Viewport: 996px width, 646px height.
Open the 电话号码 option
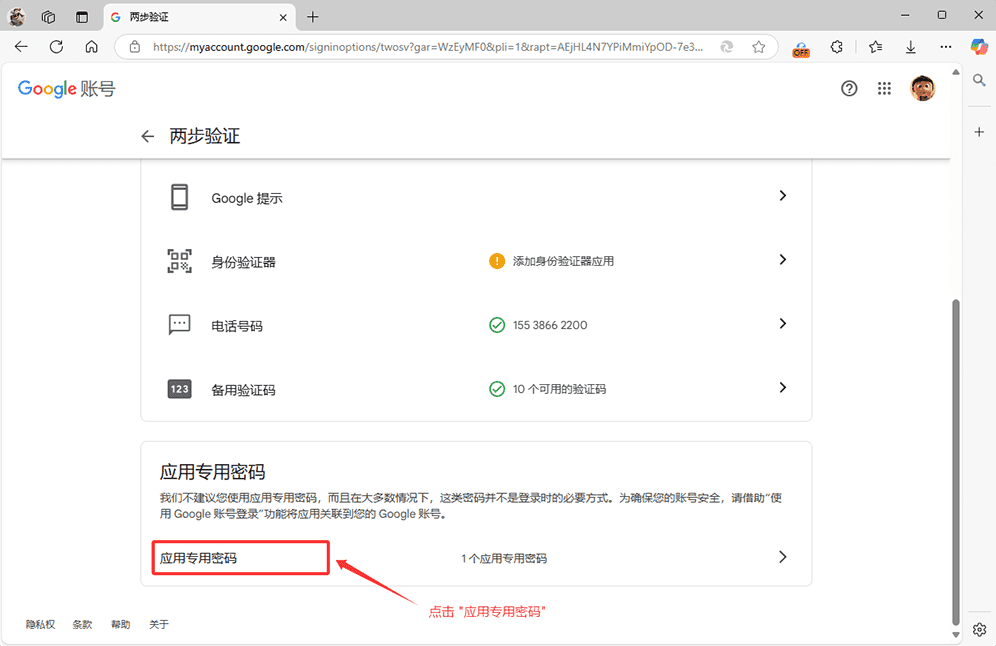[x=476, y=325]
